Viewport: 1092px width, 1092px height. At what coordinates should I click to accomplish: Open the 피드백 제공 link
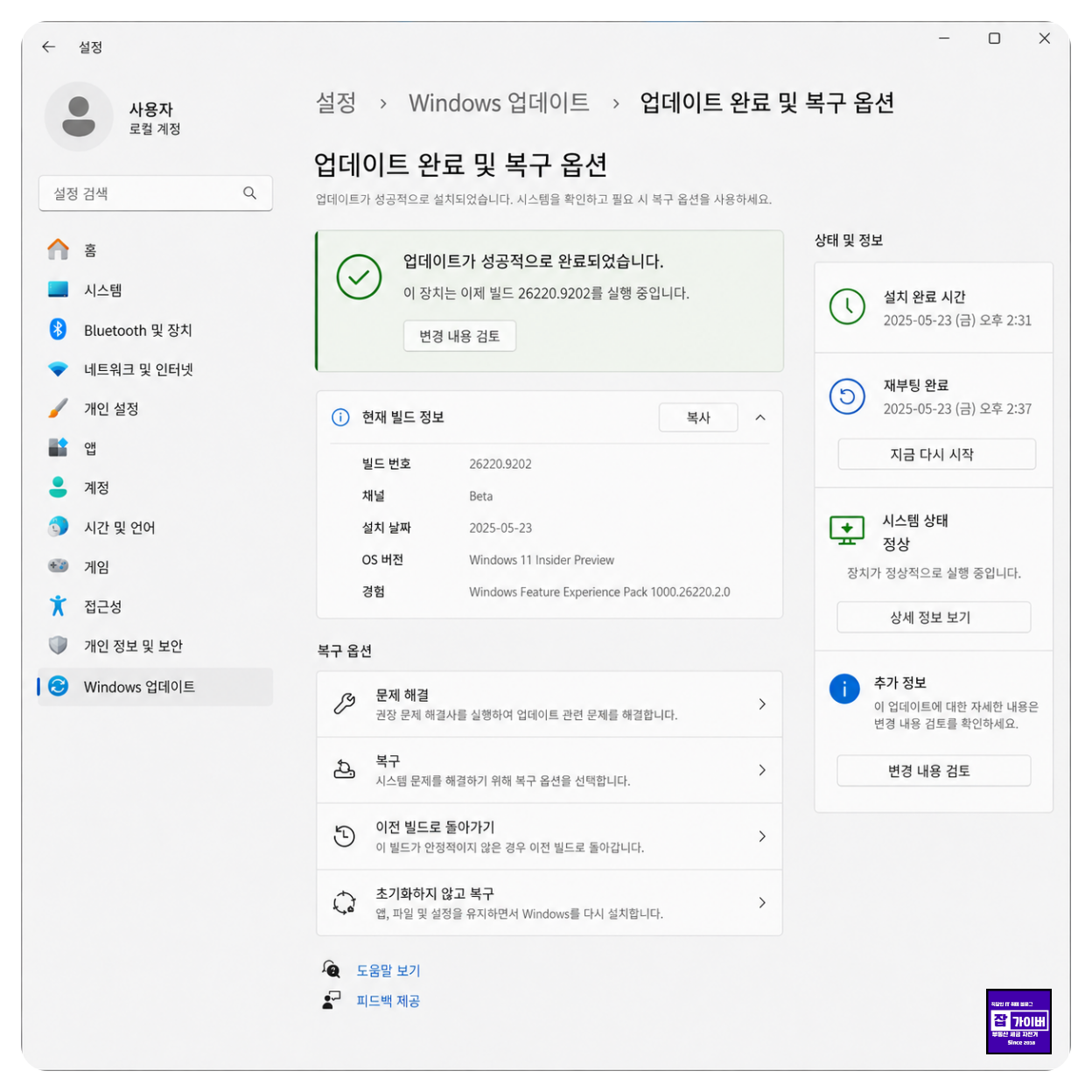click(x=388, y=1001)
